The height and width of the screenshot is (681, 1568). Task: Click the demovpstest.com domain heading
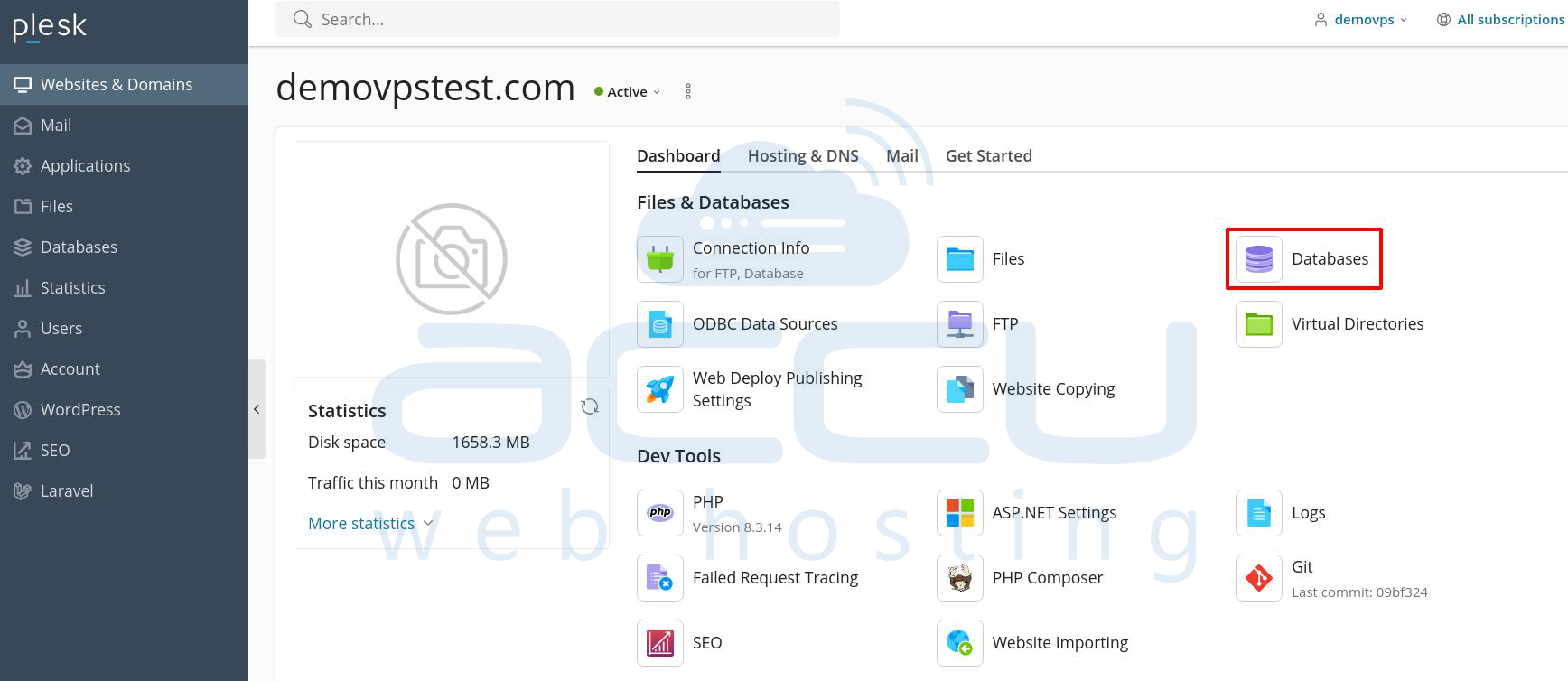tap(425, 88)
